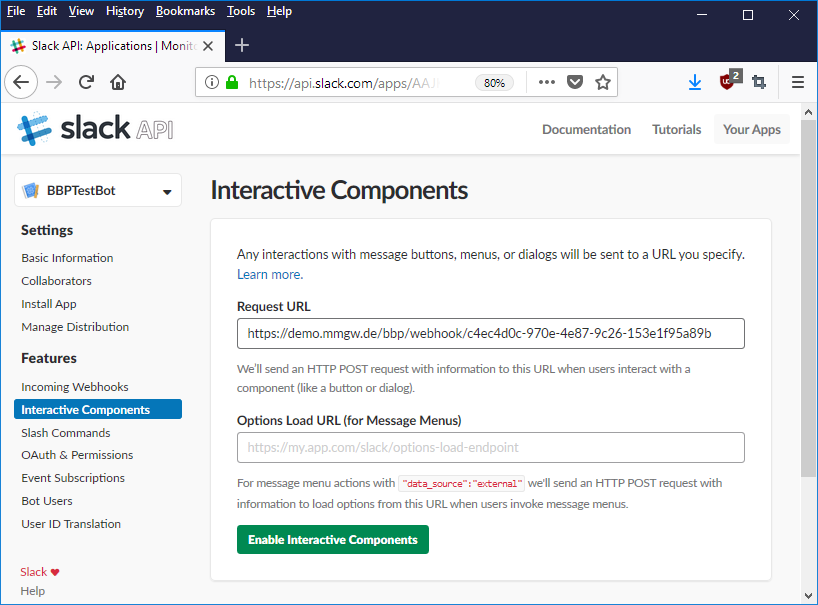Viewport: 818px width, 605px height.
Task: Minimize the Firefox window
Action: click(x=702, y=15)
